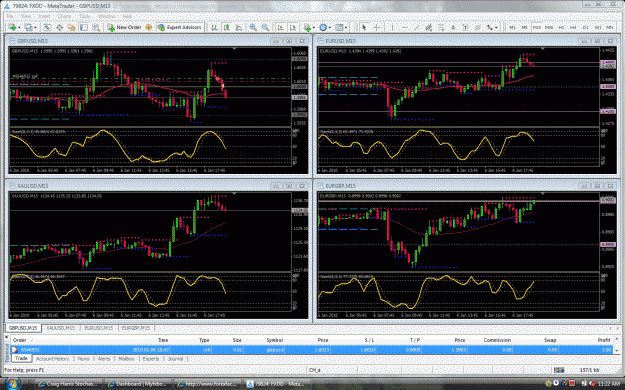Switch to the EURGBP,M15 chart tab
Screen dimensions: 625x390
click(136, 328)
